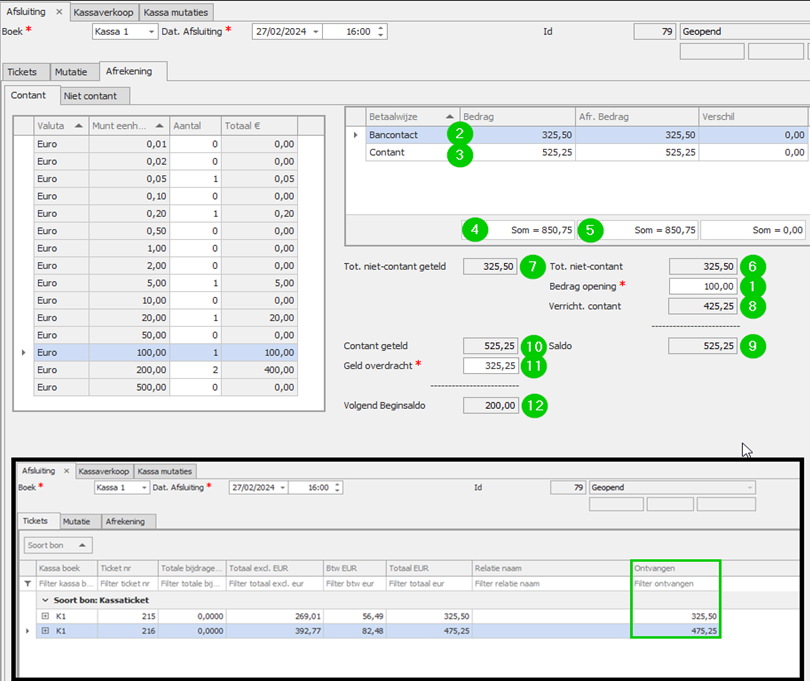Viewport: 810px width, 681px height.
Task: Click the Afr. Bedrag column header
Action: click(637, 117)
